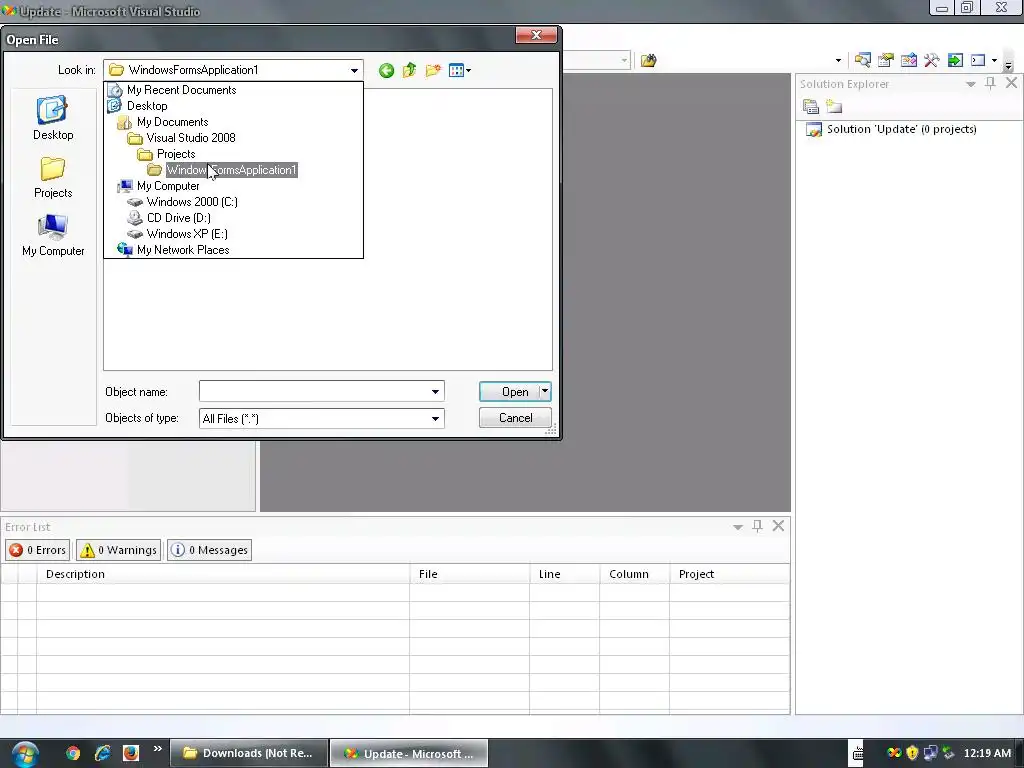Select the Windows XP (E:) drive

187,234
